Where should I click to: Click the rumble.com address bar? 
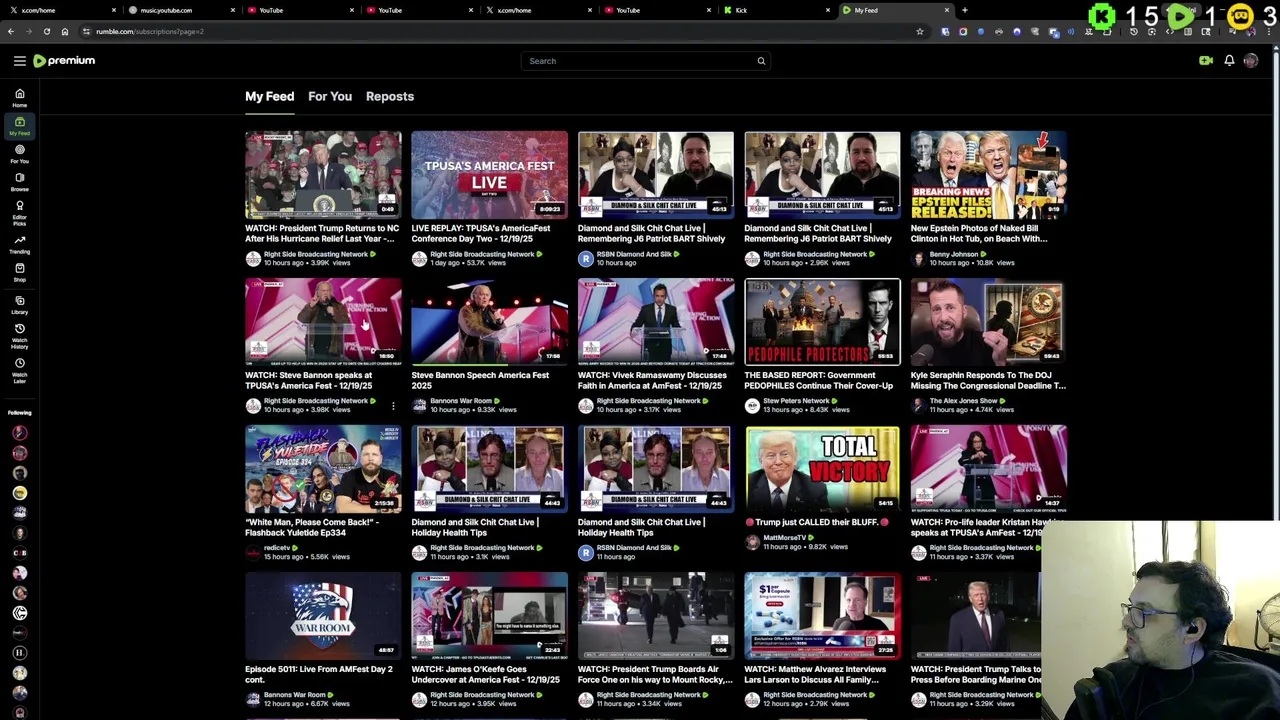(x=500, y=31)
